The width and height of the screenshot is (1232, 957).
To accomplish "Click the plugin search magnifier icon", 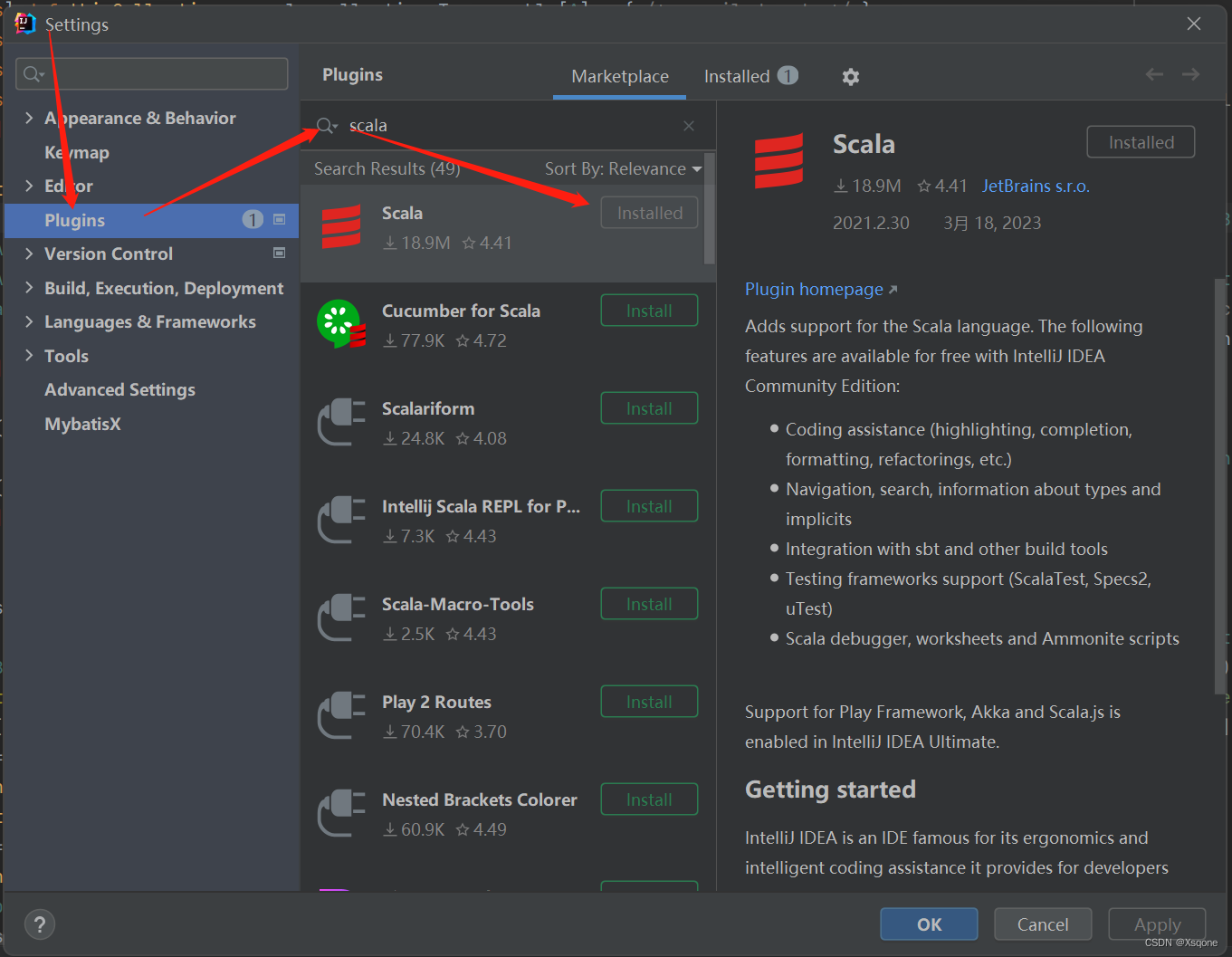I will pyautogui.click(x=326, y=126).
